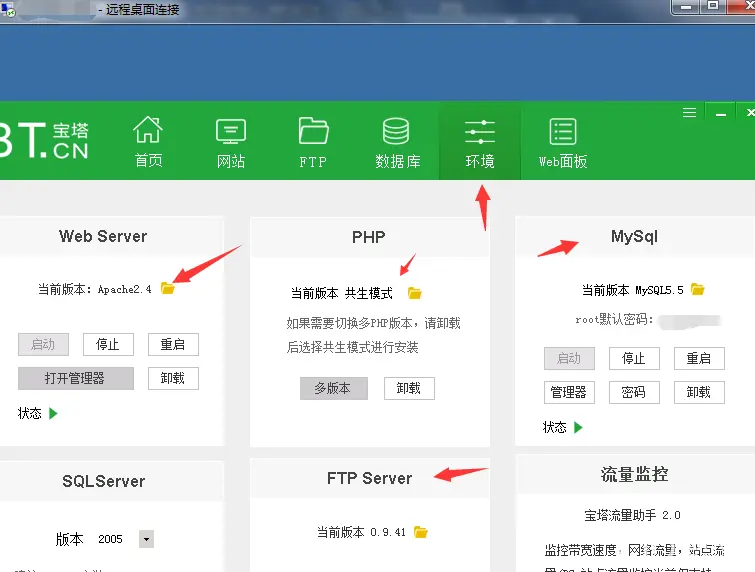Stop MySql with 停止 button

click(x=634, y=358)
